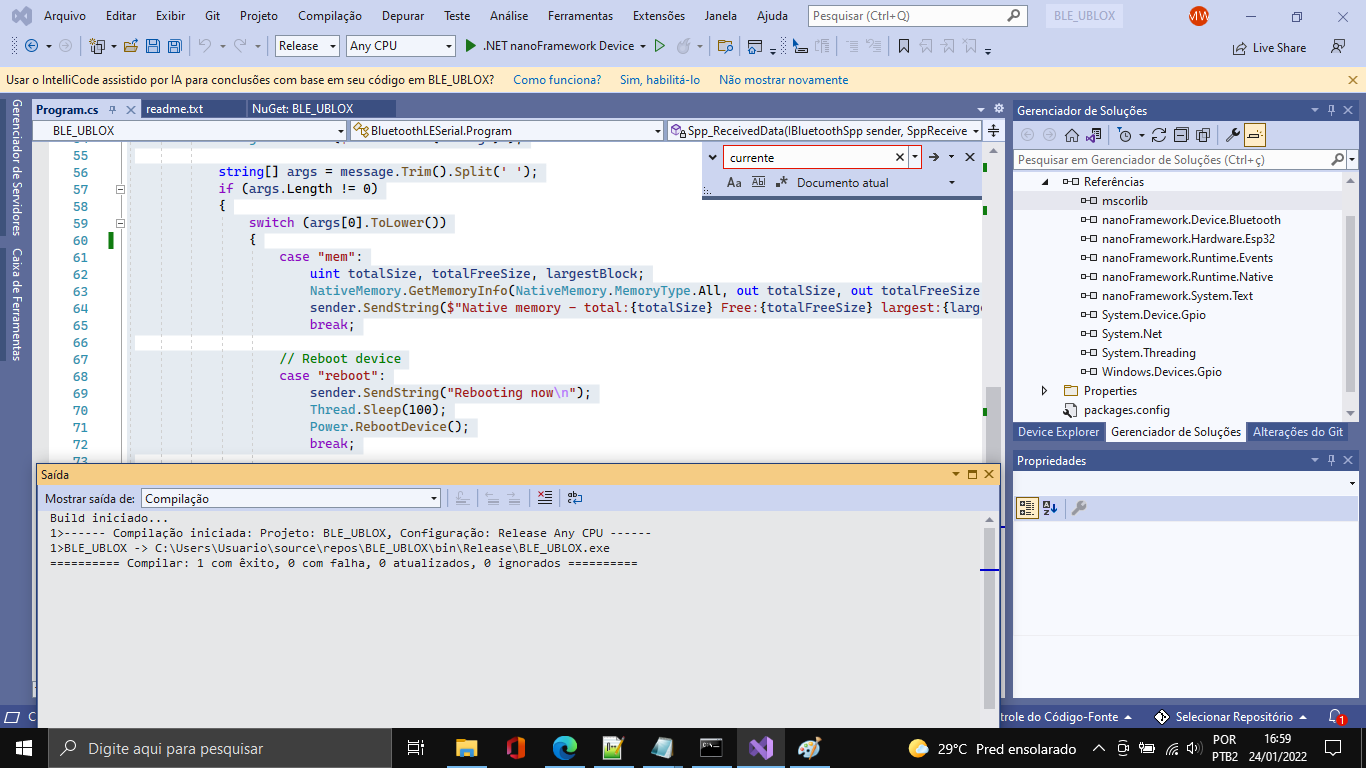This screenshot has width=1366, height=768.
Task: Toggle Match Case in find box
Action: coord(734,183)
